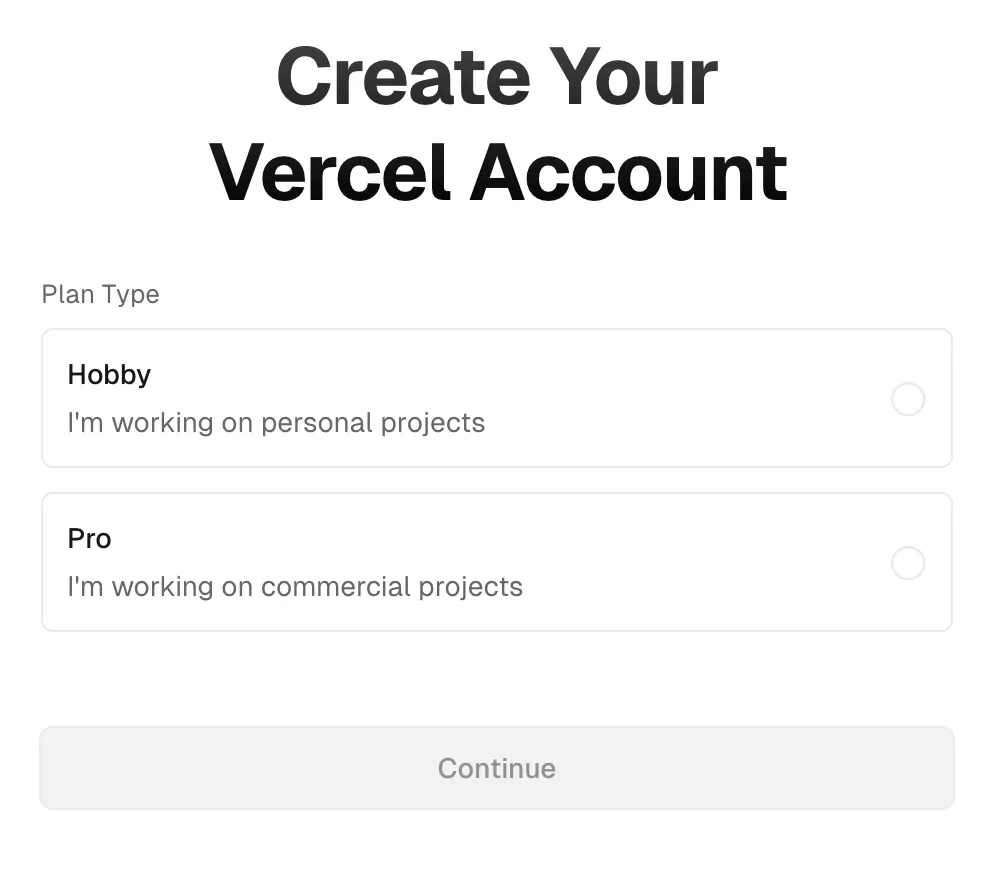Select the Pro radio button
1008x878 pixels.
click(x=907, y=563)
